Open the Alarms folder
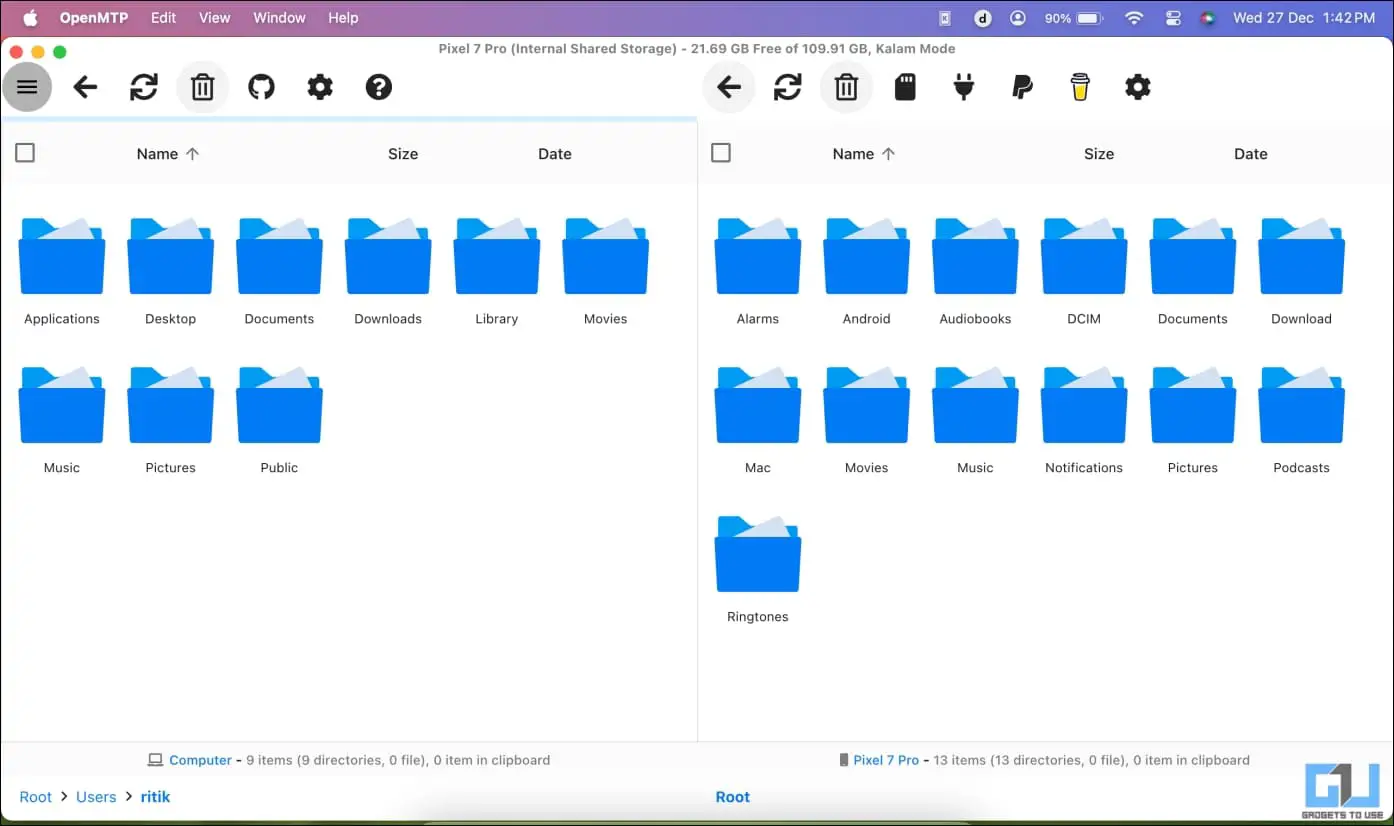The width and height of the screenshot is (1394, 826). 758,272
